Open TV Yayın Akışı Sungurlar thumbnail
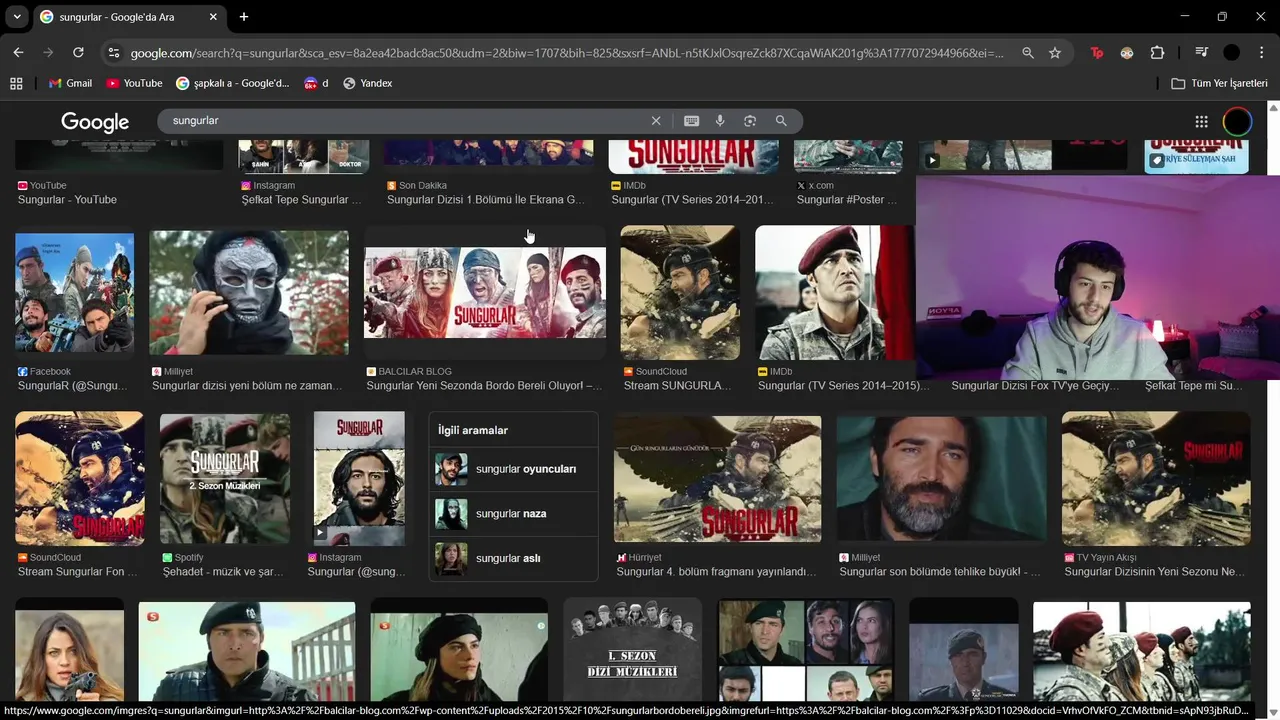 1156,478
